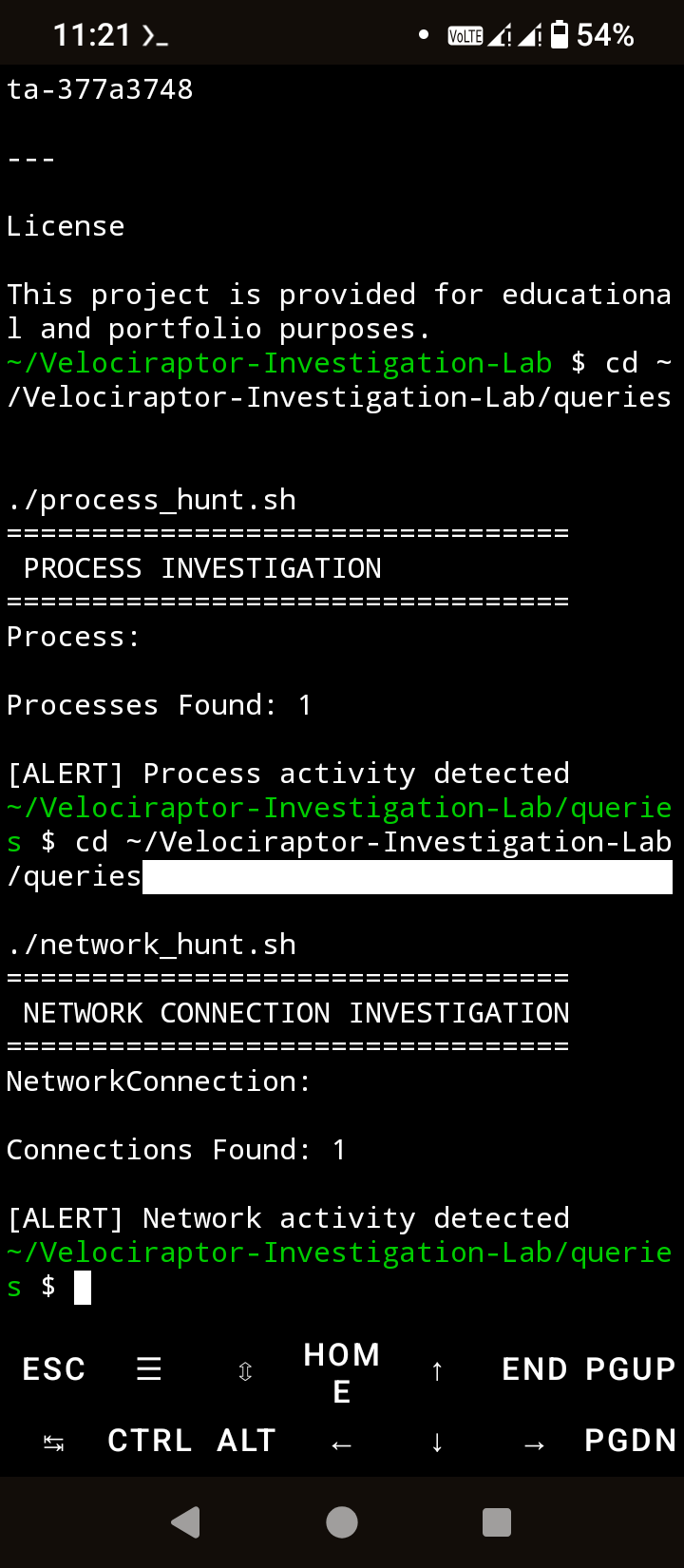Tap the left arrow key
The image size is (684, 1568).
pos(342,1444)
